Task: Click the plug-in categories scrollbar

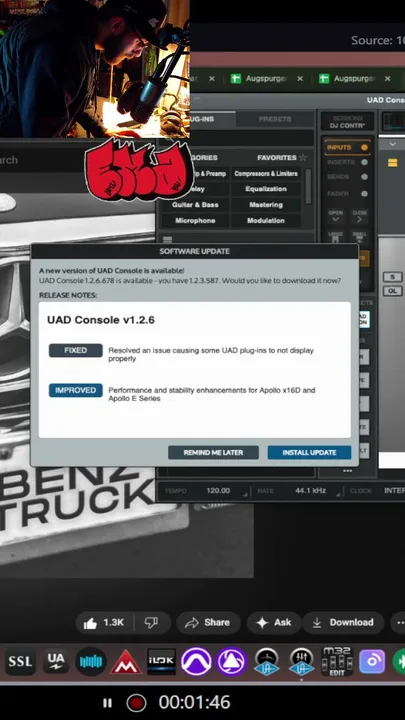Action: 309,186
